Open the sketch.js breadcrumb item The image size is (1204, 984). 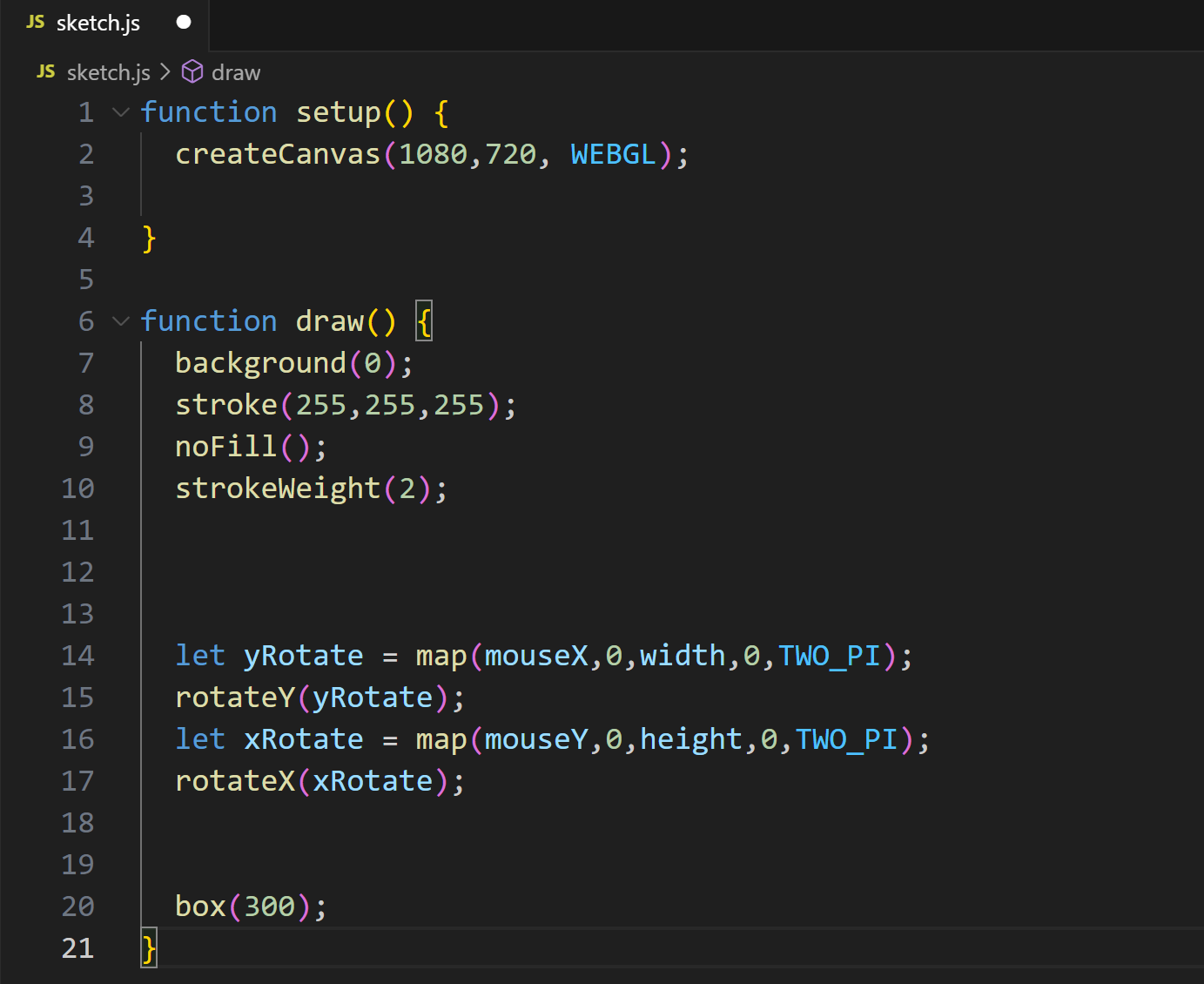coord(108,72)
